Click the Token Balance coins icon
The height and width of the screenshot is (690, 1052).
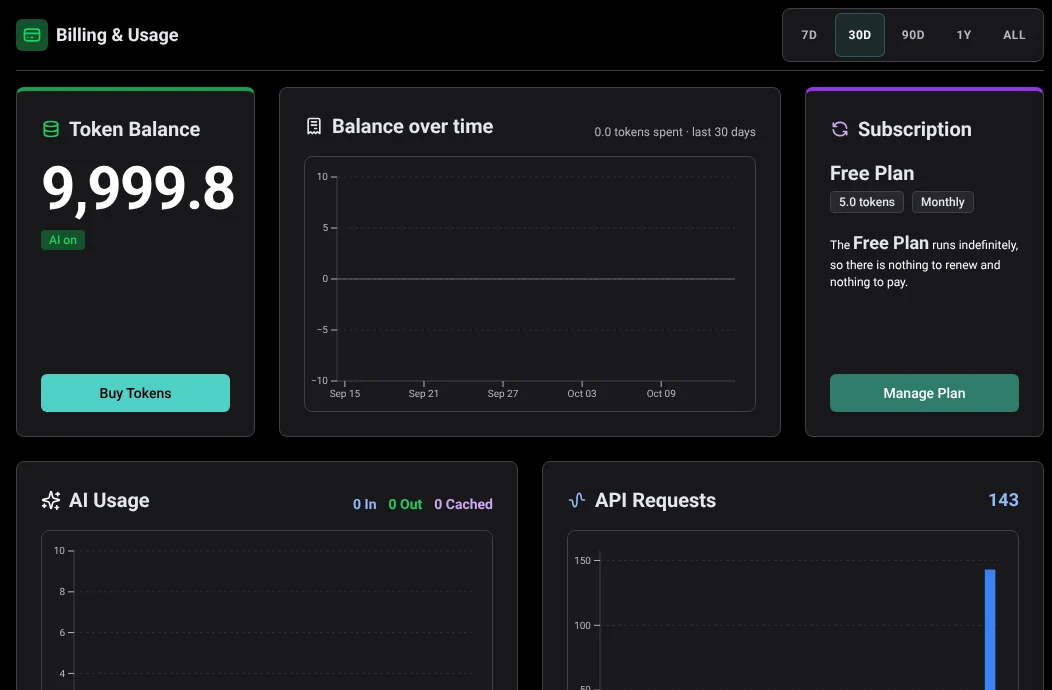coord(51,129)
